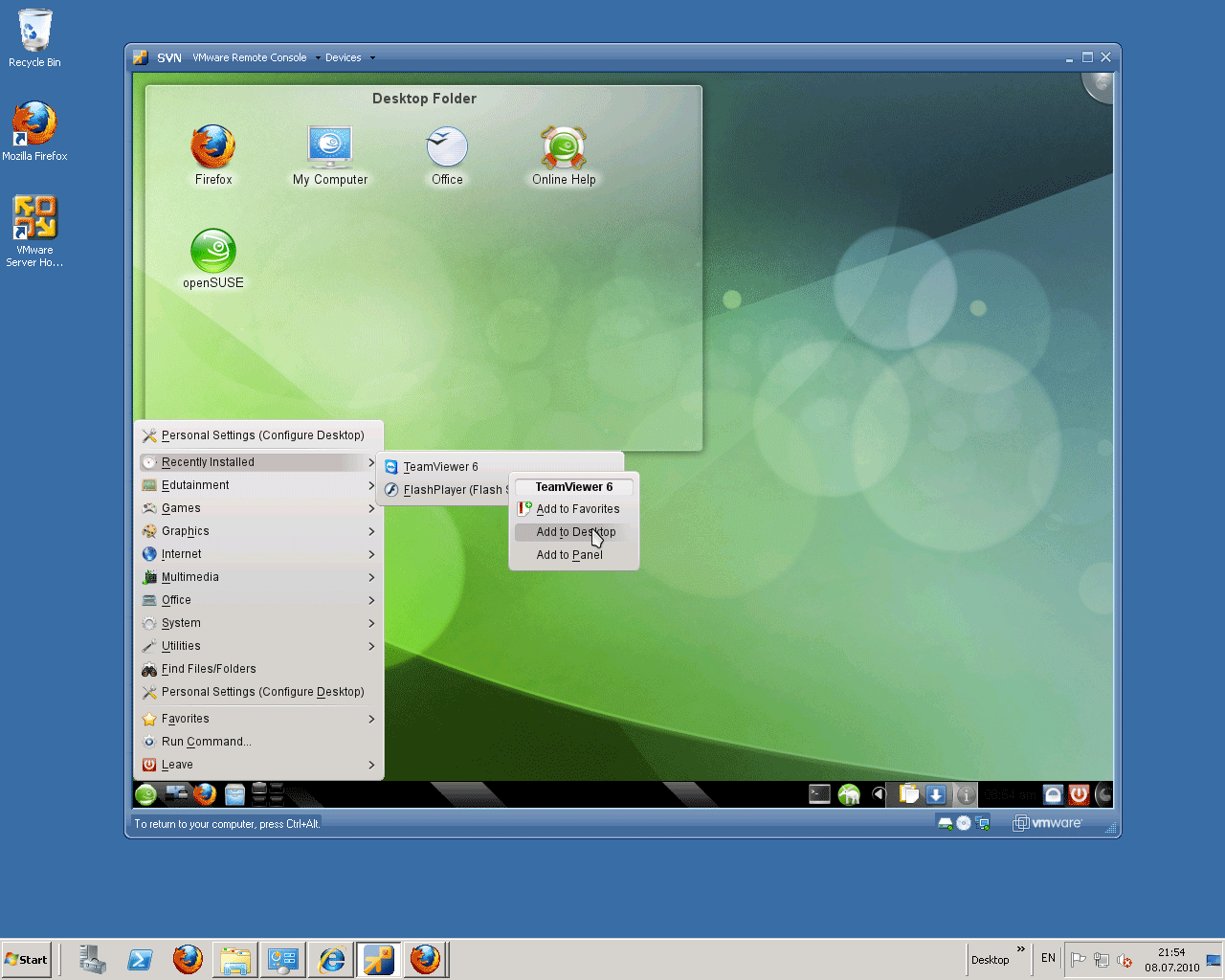Open the Utilities menu category
This screenshot has height=980, width=1225.
click(x=259, y=646)
